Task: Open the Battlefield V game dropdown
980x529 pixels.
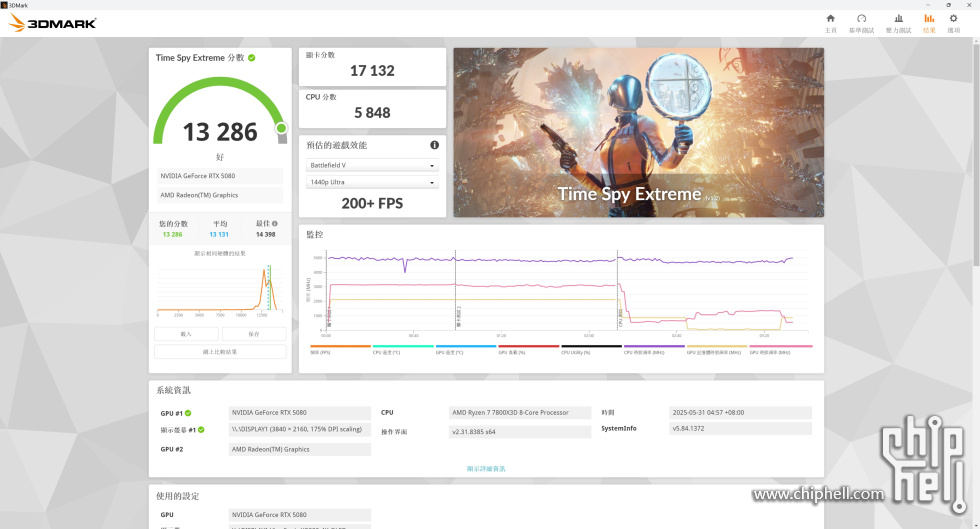Action: point(372,165)
